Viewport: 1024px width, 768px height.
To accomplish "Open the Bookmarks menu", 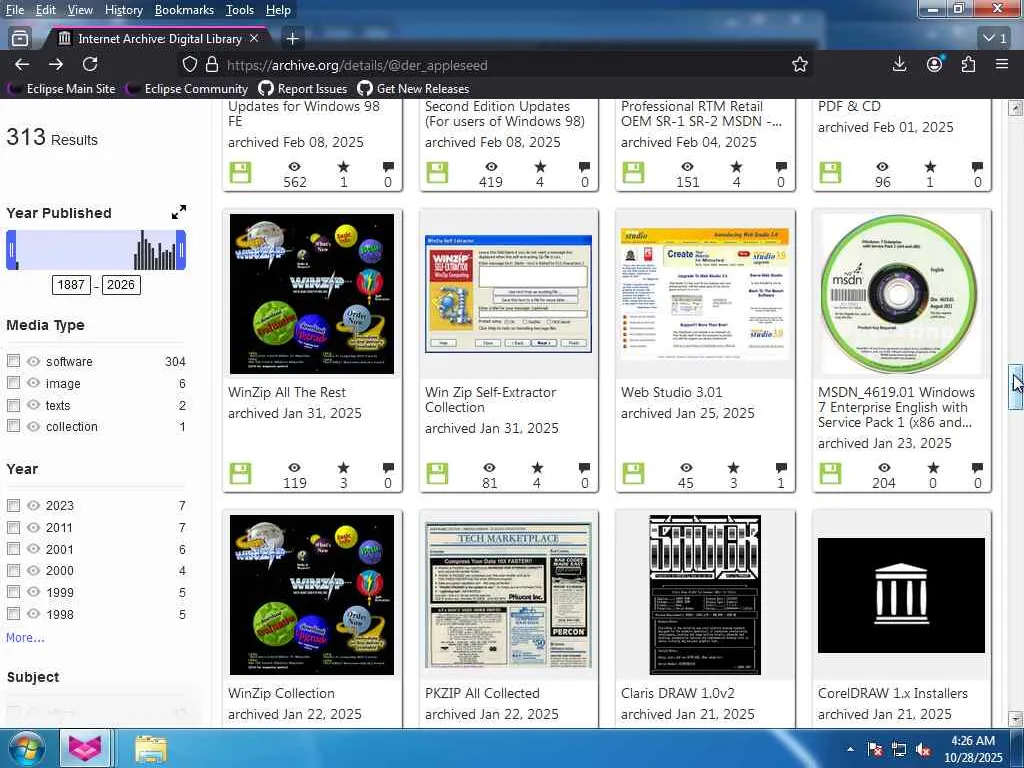I will pos(184,10).
